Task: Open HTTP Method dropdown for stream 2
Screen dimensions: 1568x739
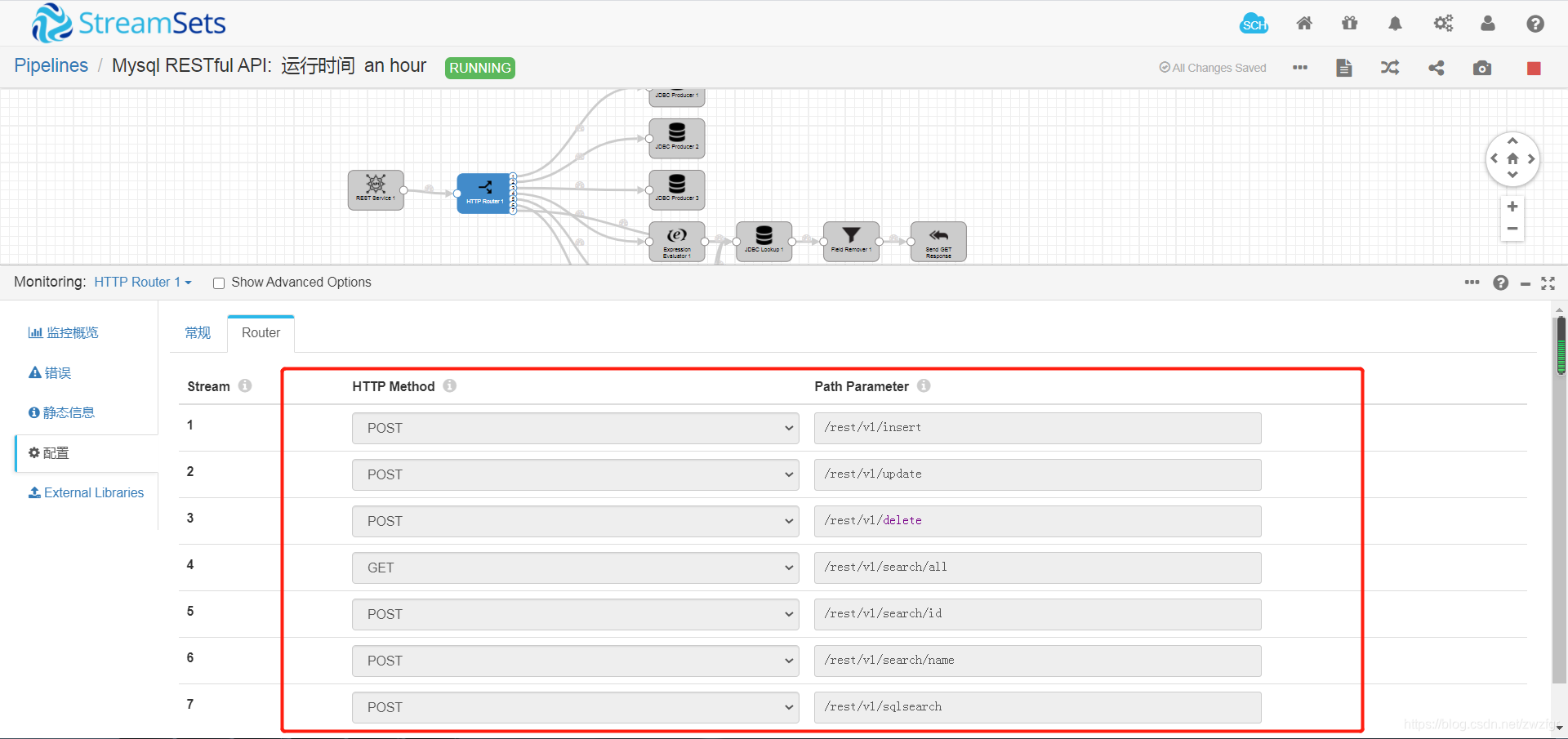Action: 576,474
